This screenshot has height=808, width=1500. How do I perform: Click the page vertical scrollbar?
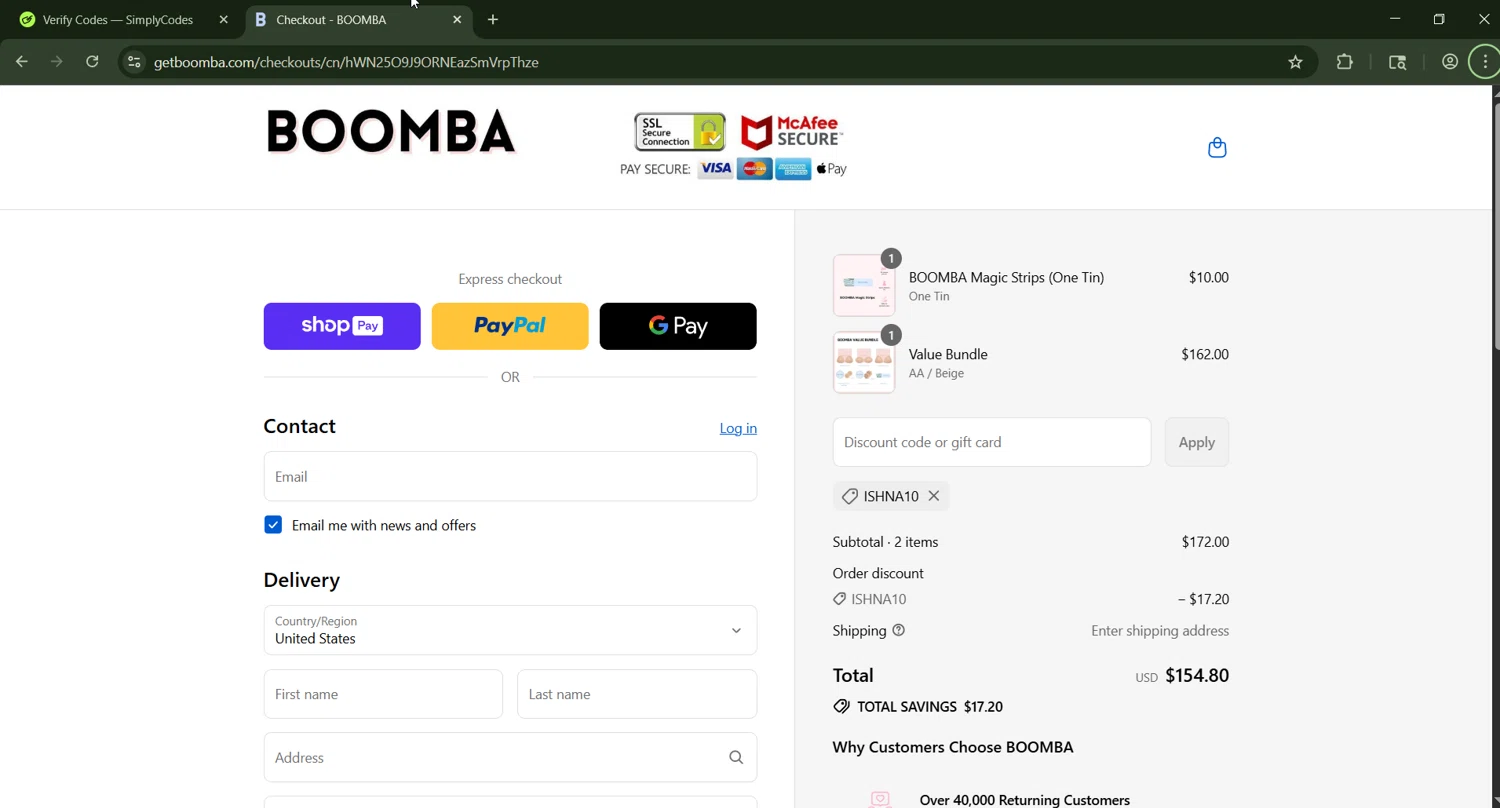click(1496, 225)
